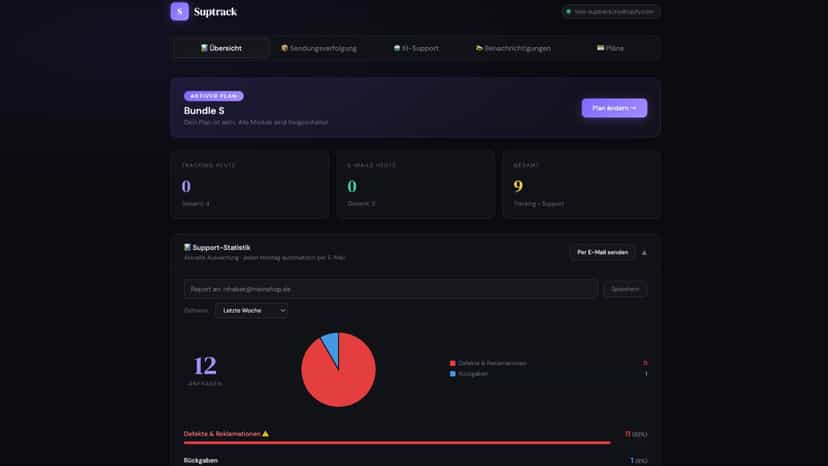Click the yellow warning icon beside Defekte & Reklamationen

tap(266, 434)
